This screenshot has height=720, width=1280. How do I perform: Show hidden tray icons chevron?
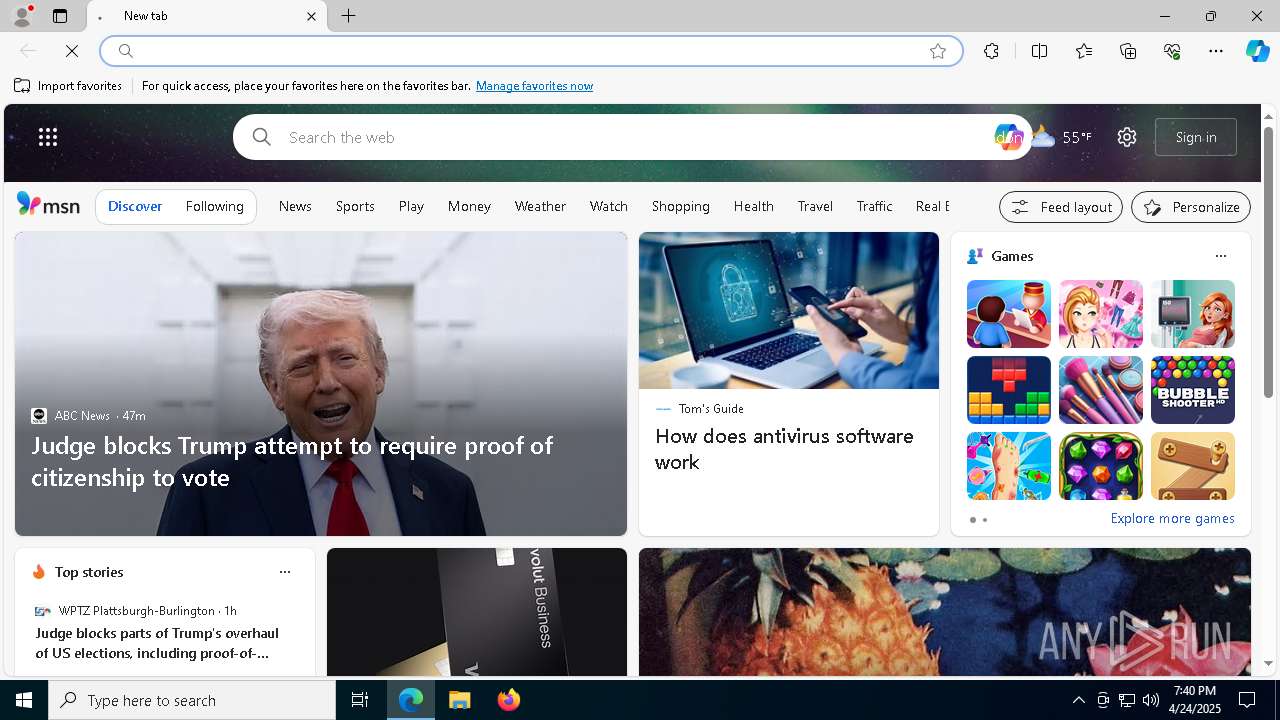coord(1078,700)
